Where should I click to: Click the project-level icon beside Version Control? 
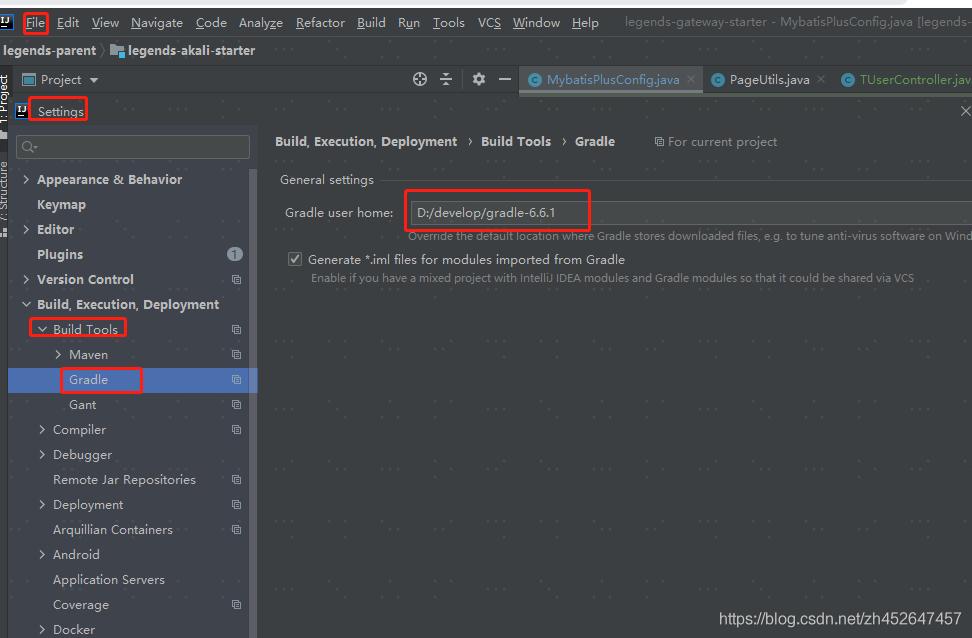(x=237, y=280)
